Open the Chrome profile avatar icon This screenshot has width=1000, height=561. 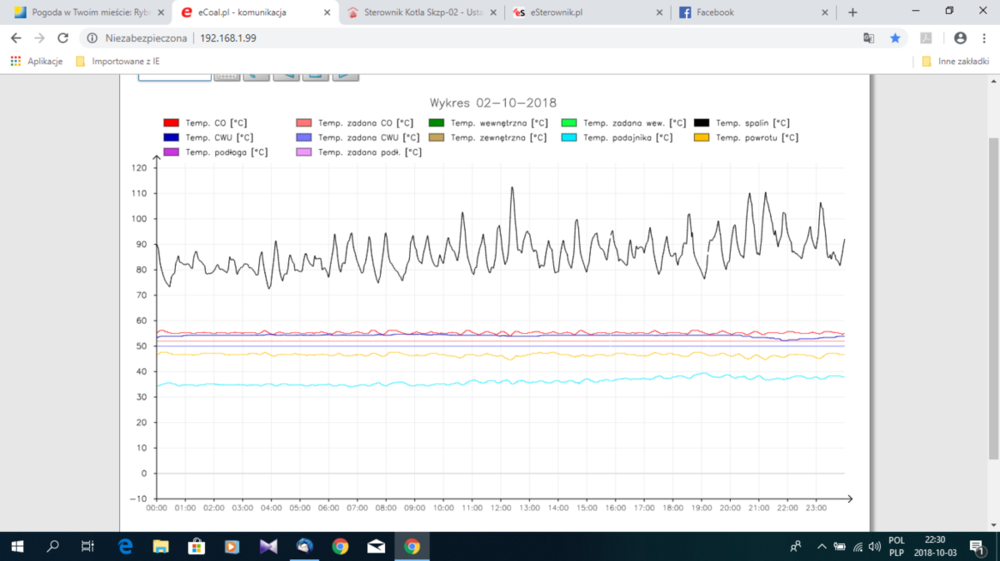click(x=960, y=38)
